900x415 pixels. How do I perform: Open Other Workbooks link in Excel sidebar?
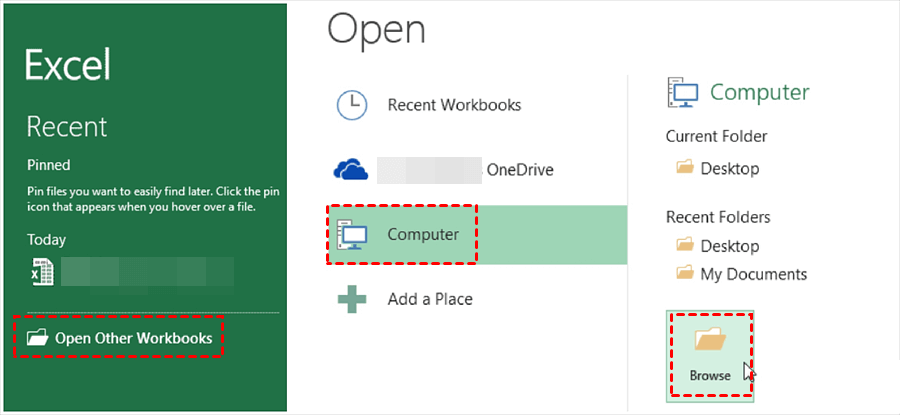click(x=118, y=339)
